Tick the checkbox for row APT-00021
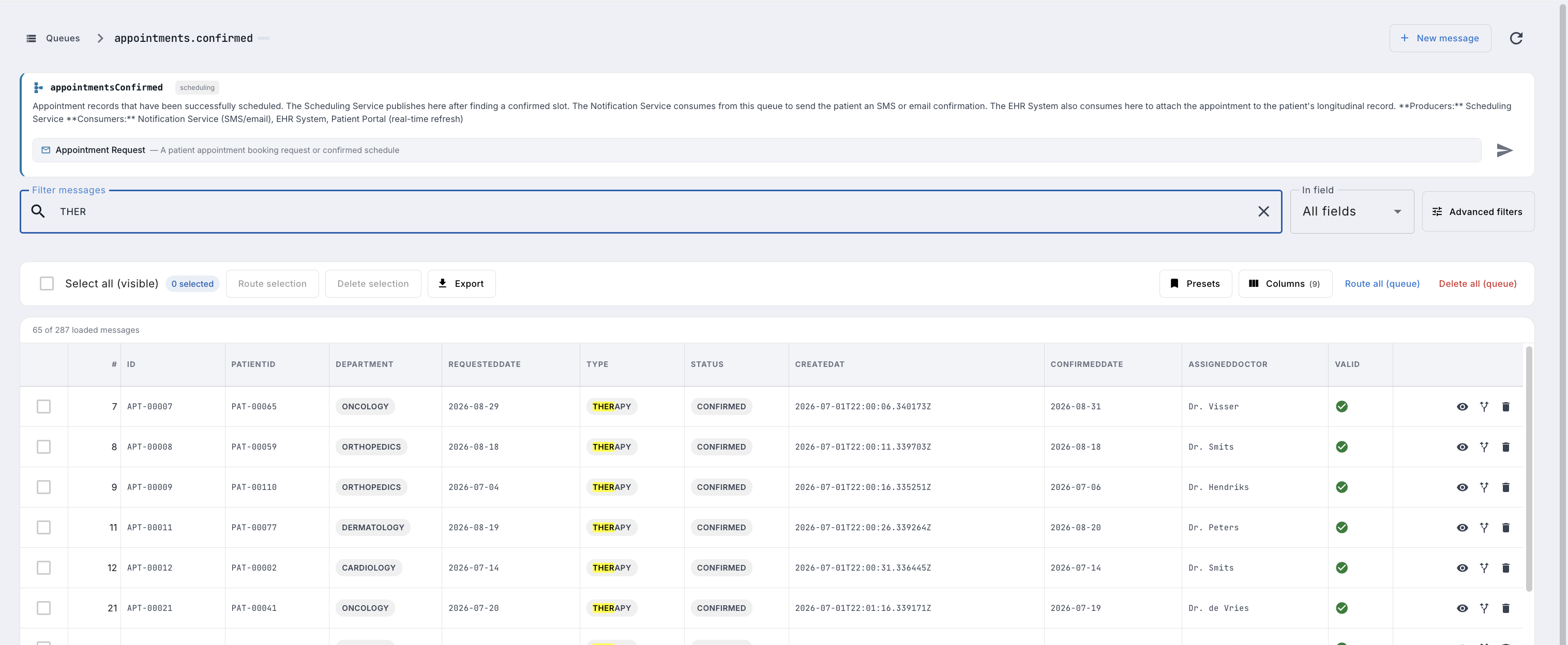This screenshot has height=645, width=1568. [x=44, y=608]
